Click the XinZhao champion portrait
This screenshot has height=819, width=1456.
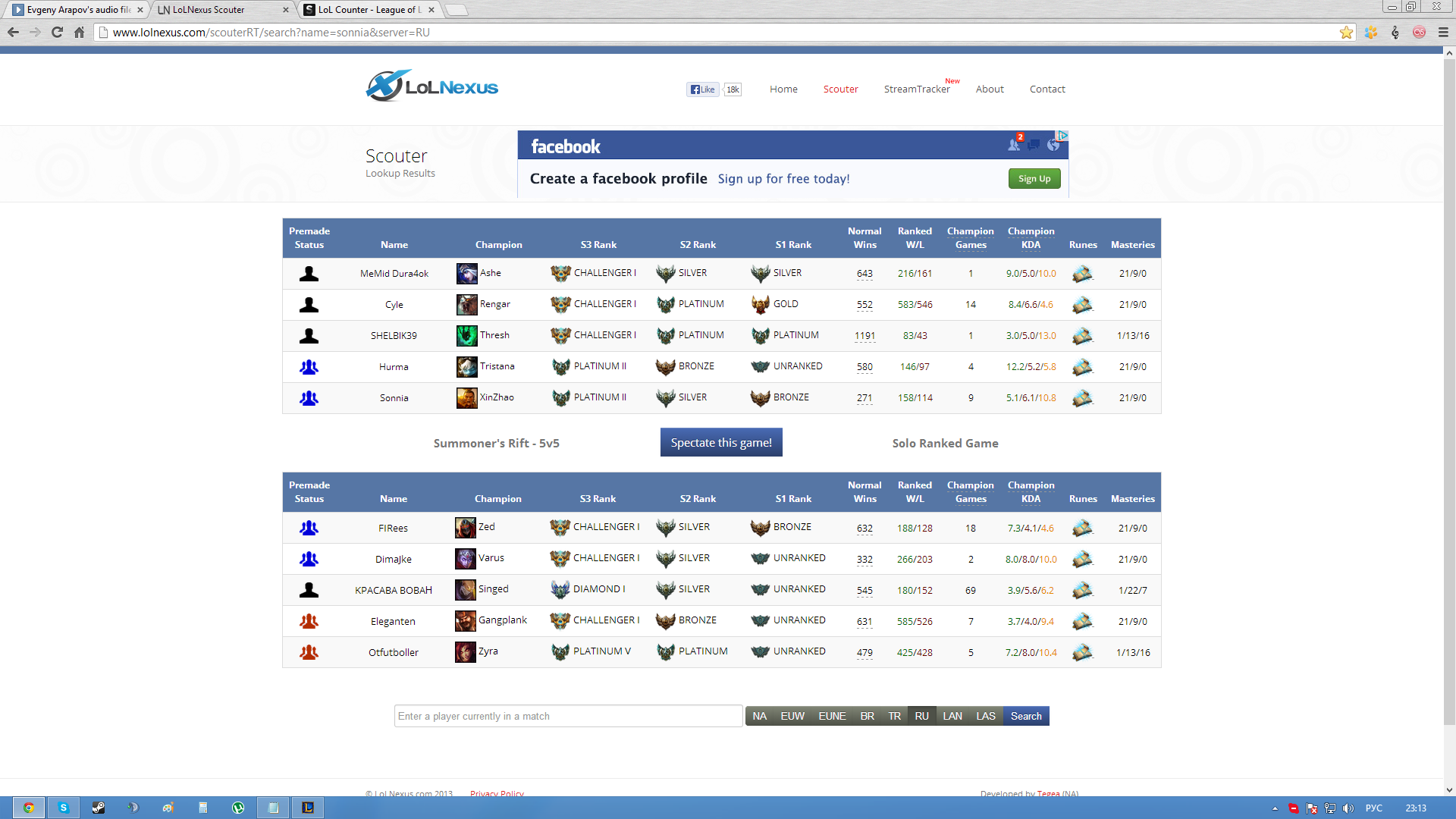pyautogui.click(x=467, y=398)
